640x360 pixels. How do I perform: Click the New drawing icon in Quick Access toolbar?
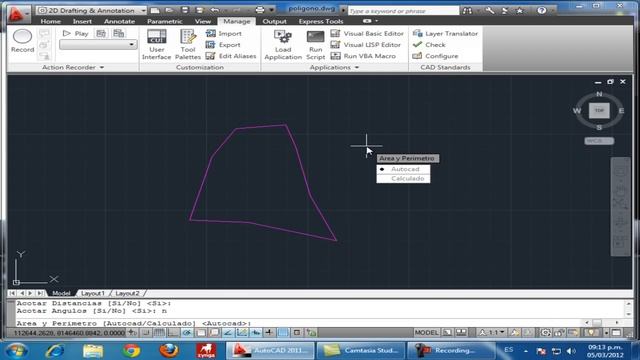pyautogui.click(x=155, y=10)
